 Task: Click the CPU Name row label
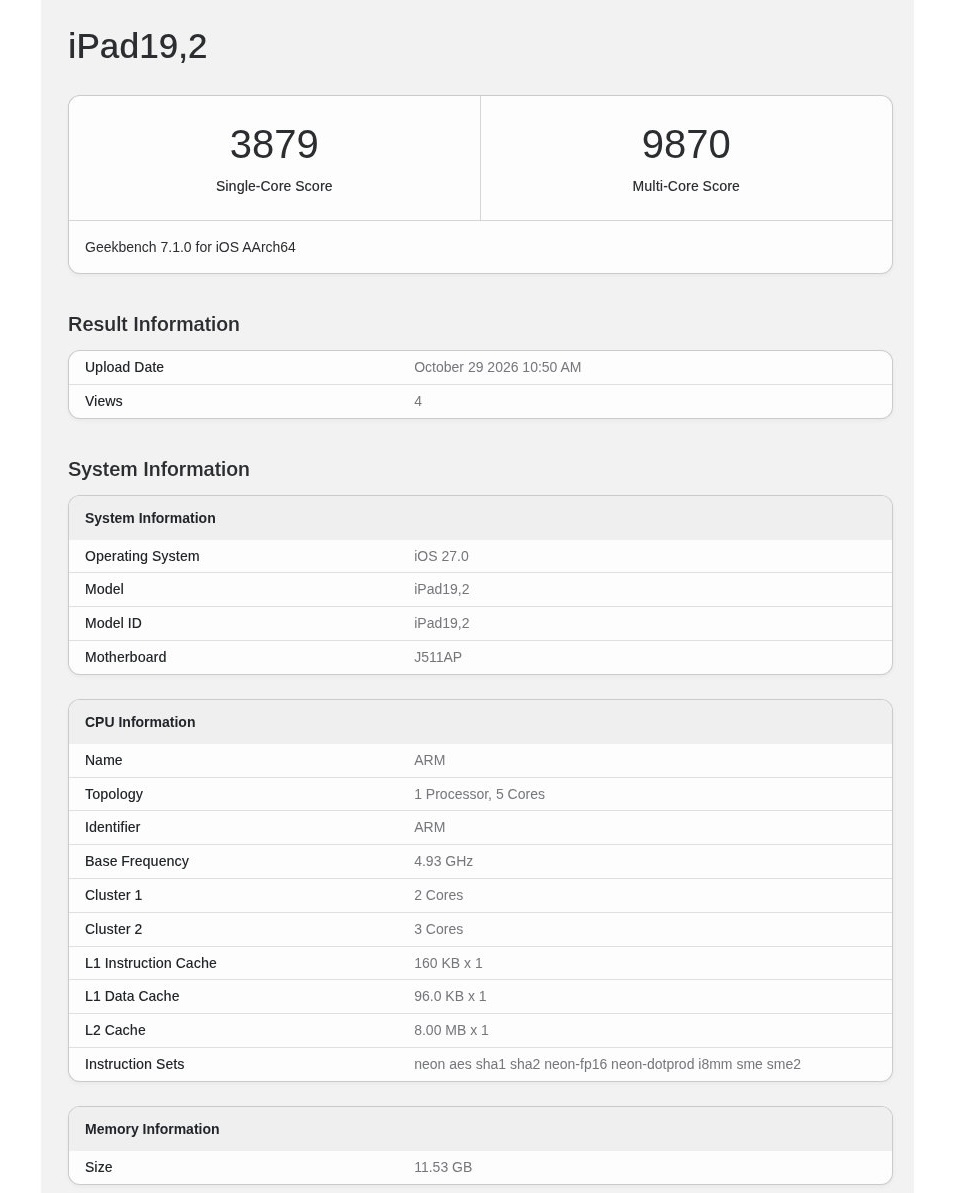103,760
